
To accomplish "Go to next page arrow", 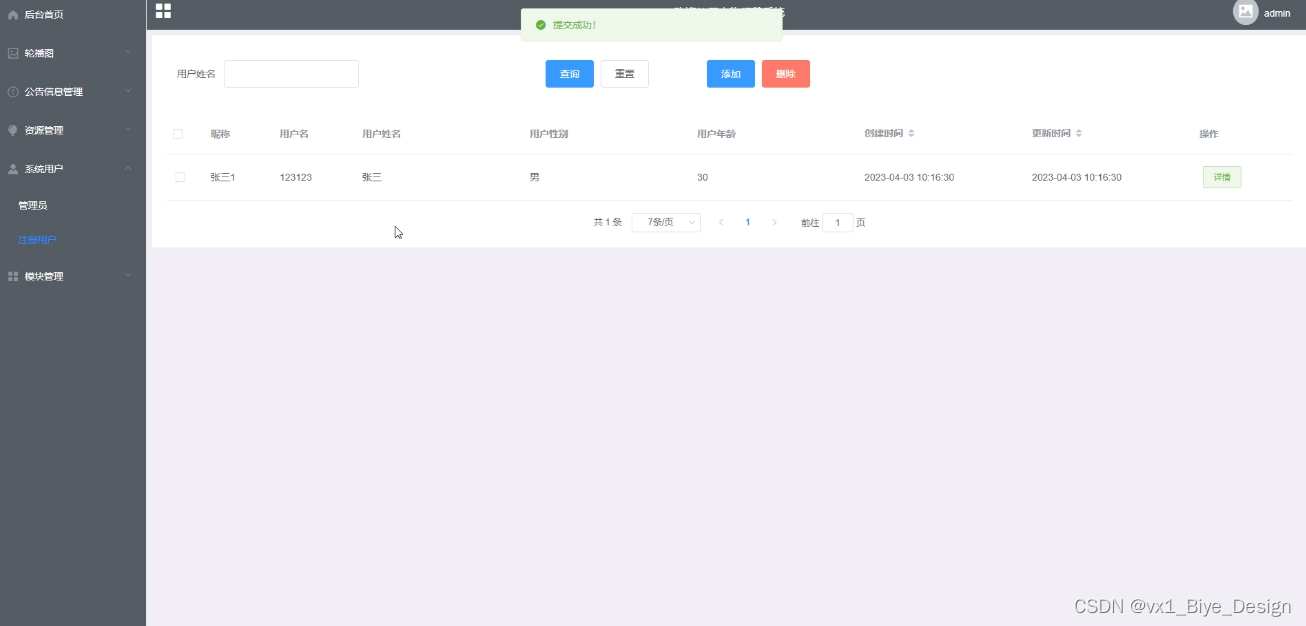I will 774,222.
